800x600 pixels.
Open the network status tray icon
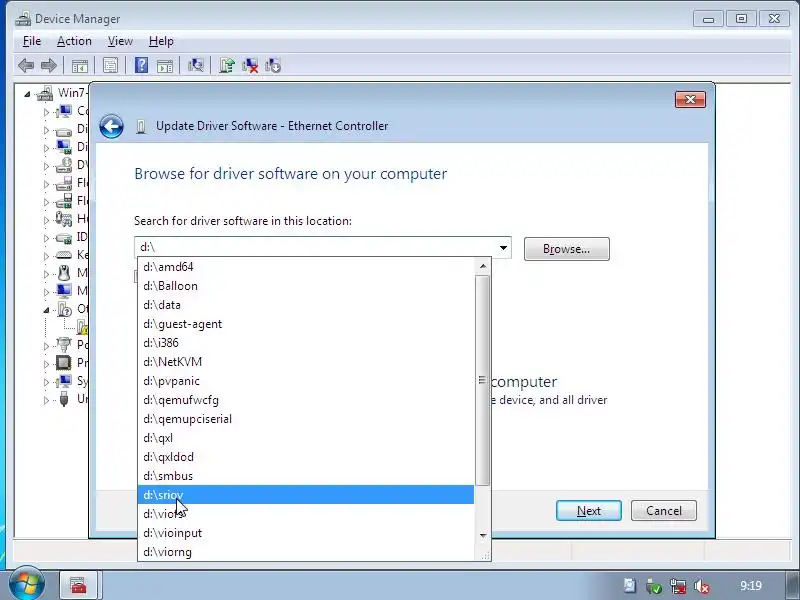click(x=678, y=586)
